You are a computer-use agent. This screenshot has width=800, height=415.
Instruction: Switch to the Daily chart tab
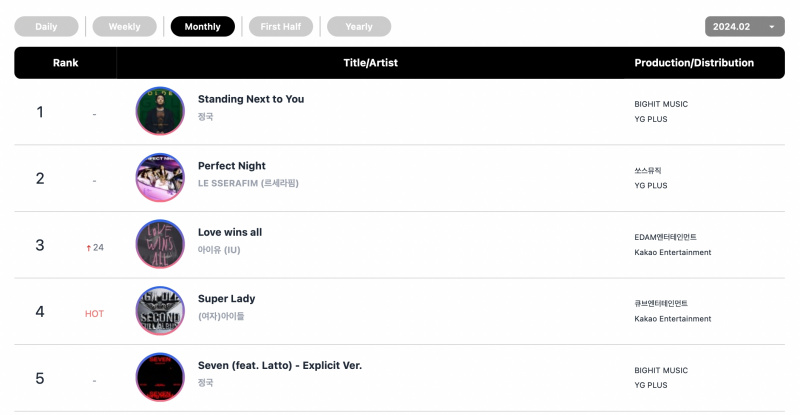click(46, 27)
